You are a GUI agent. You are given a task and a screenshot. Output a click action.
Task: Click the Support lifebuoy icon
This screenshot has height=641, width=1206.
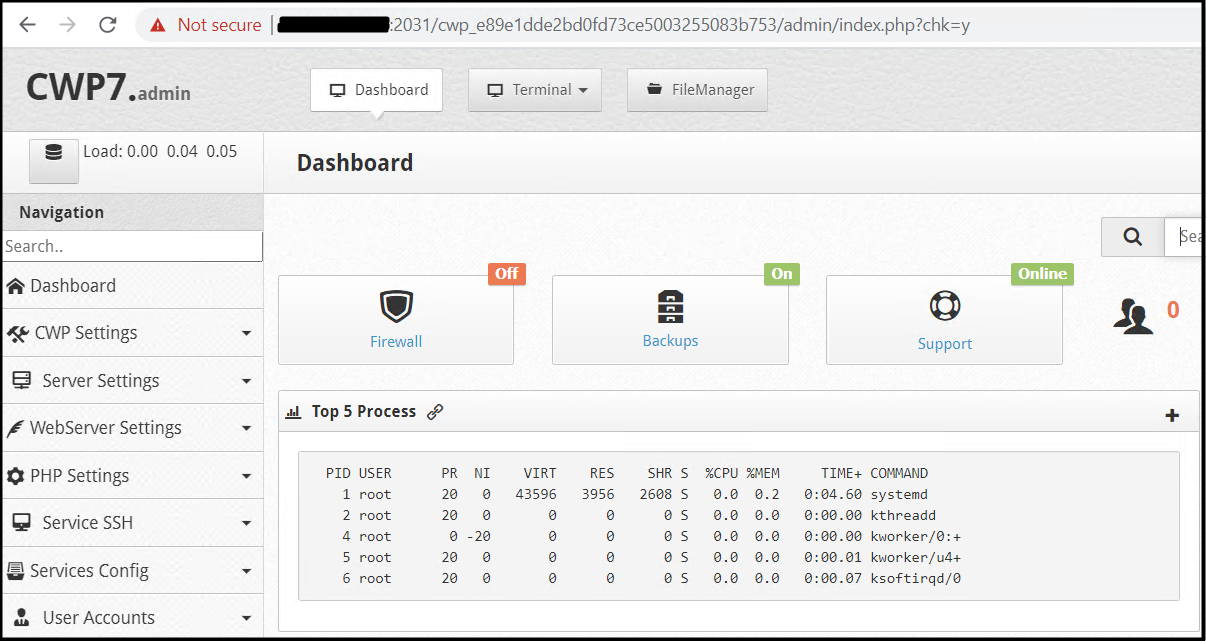(945, 306)
